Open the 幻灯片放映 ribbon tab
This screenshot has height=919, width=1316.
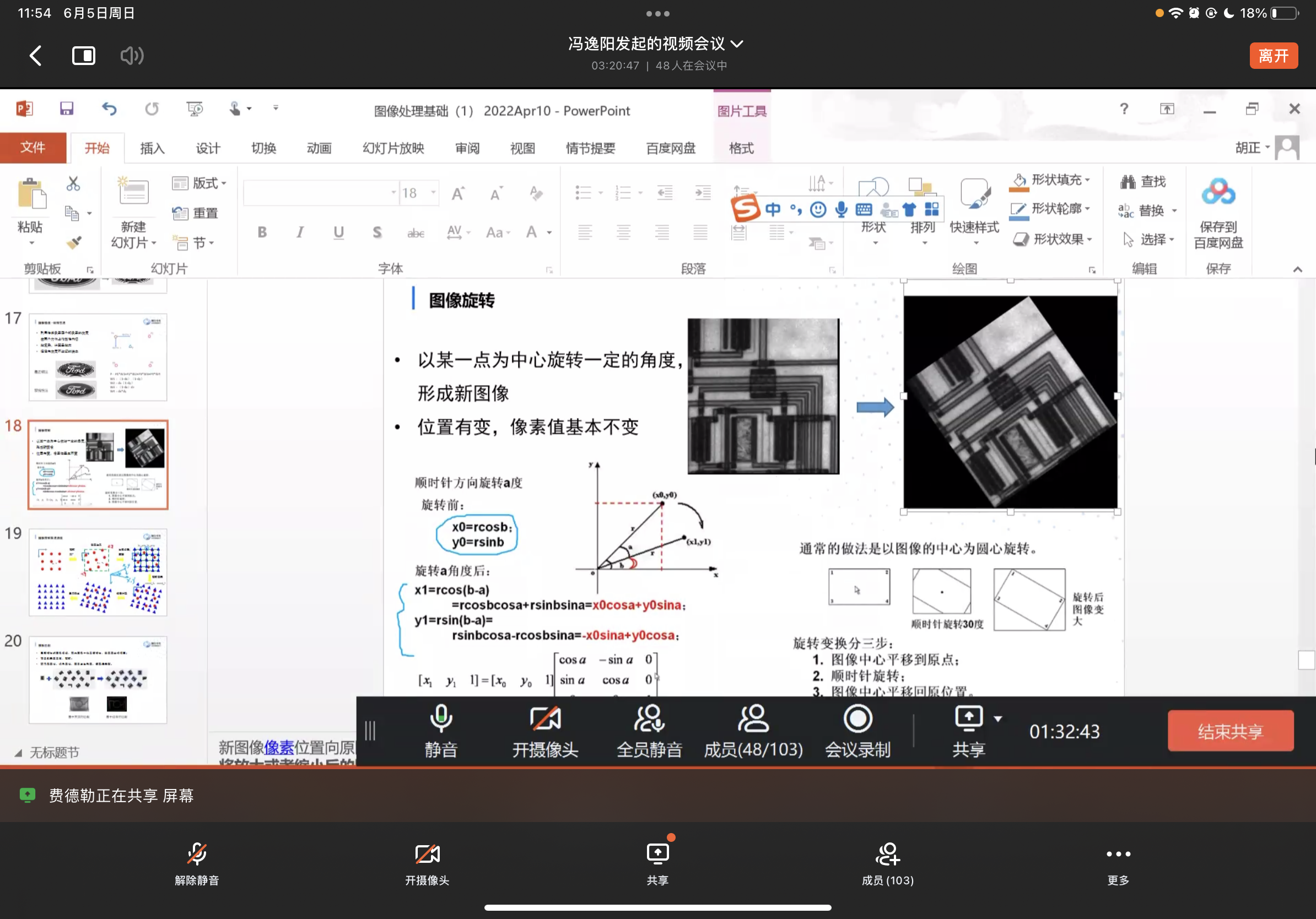pos(393,148)
